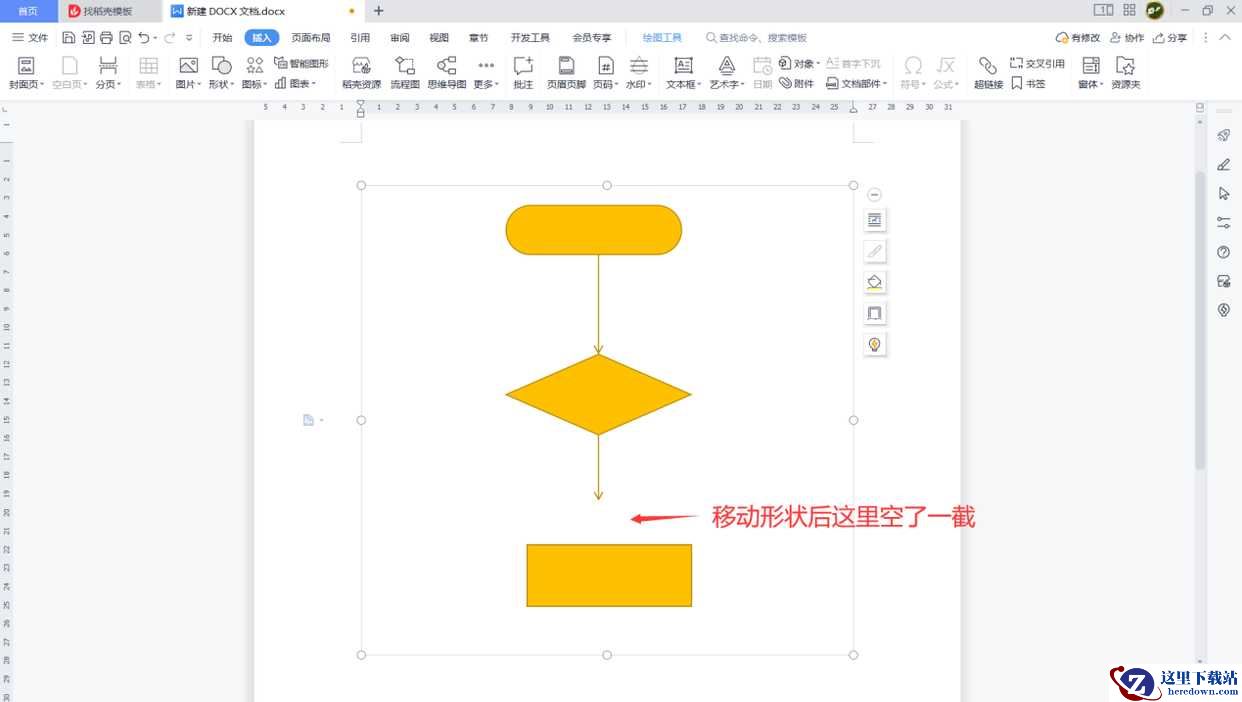Switch to the Home (开始) ribbon tab
The image size is (1242, 702).
coord(222,38)
